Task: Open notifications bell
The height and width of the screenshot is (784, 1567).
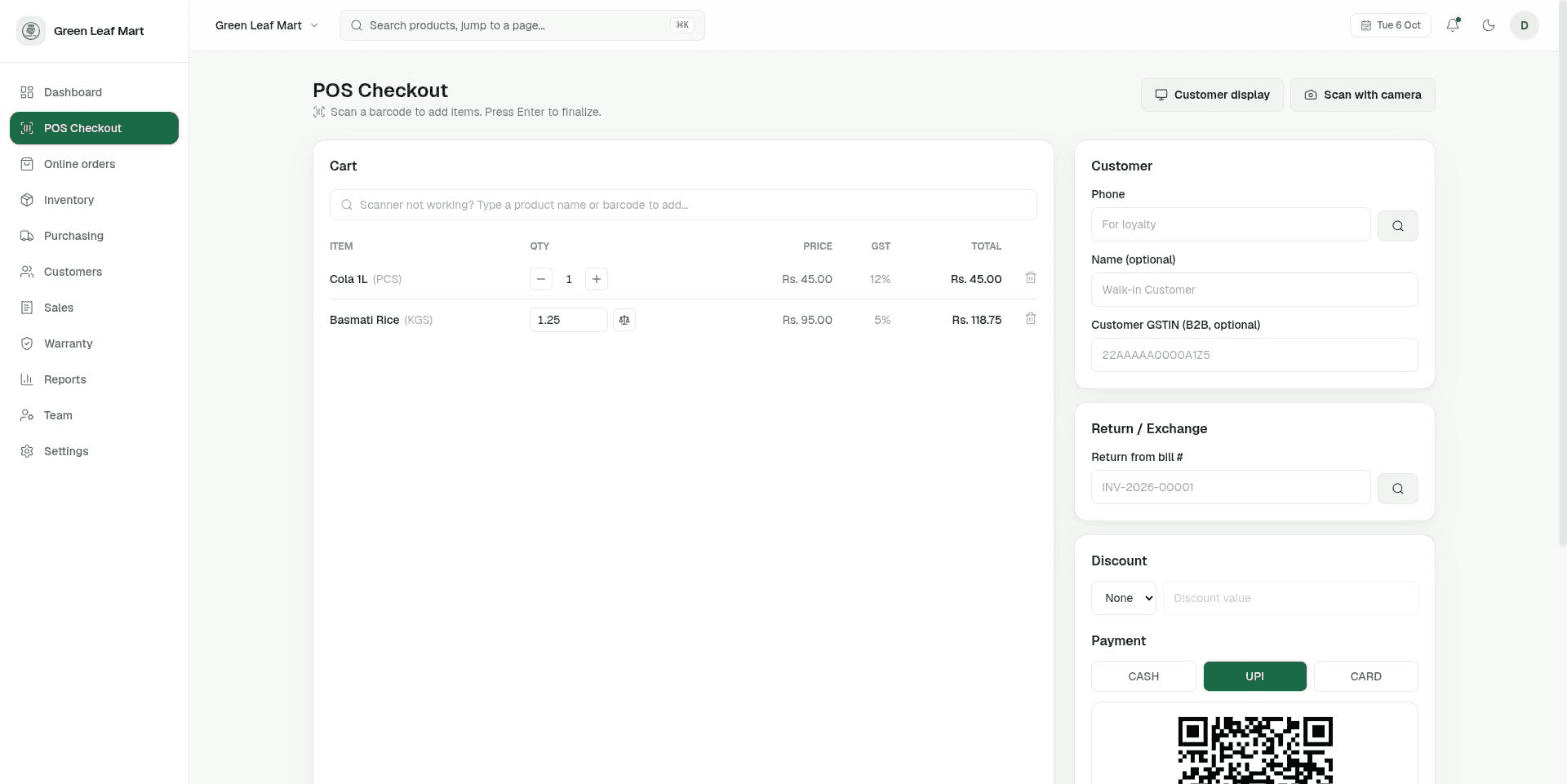Action: (x=1453, y=25)
